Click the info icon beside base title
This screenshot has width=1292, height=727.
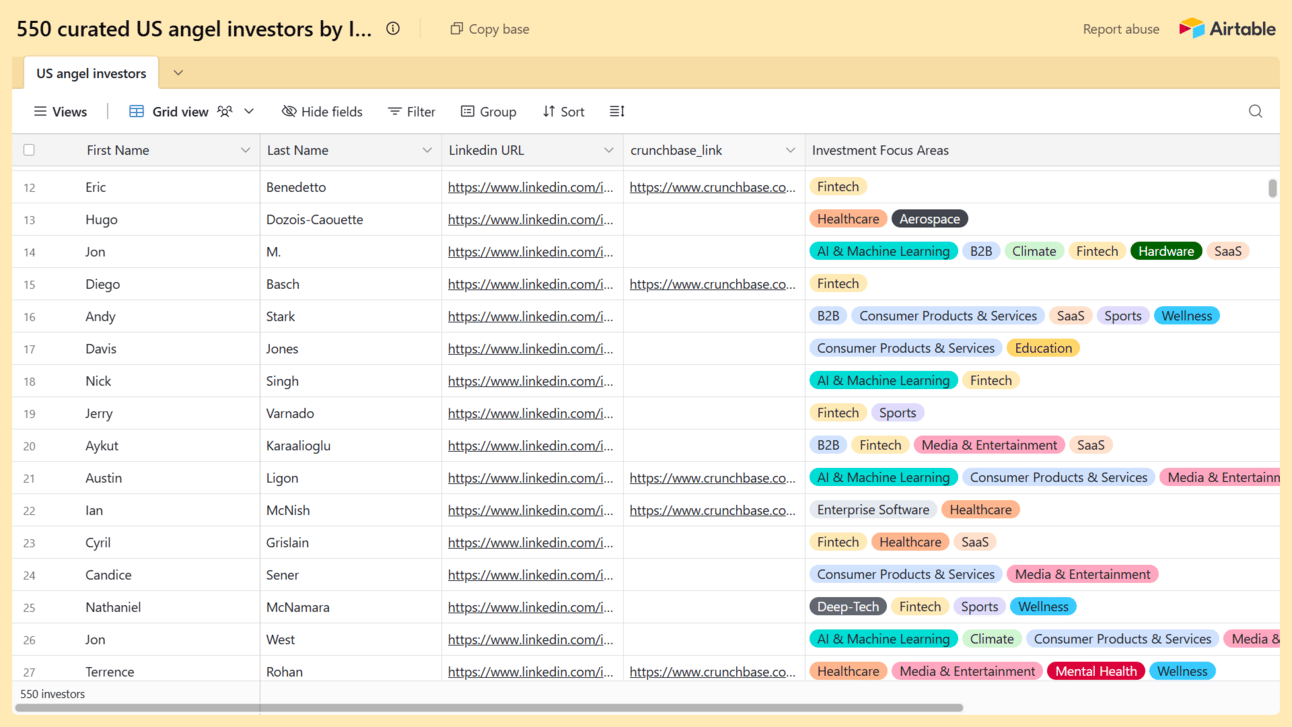click(393, 29)
